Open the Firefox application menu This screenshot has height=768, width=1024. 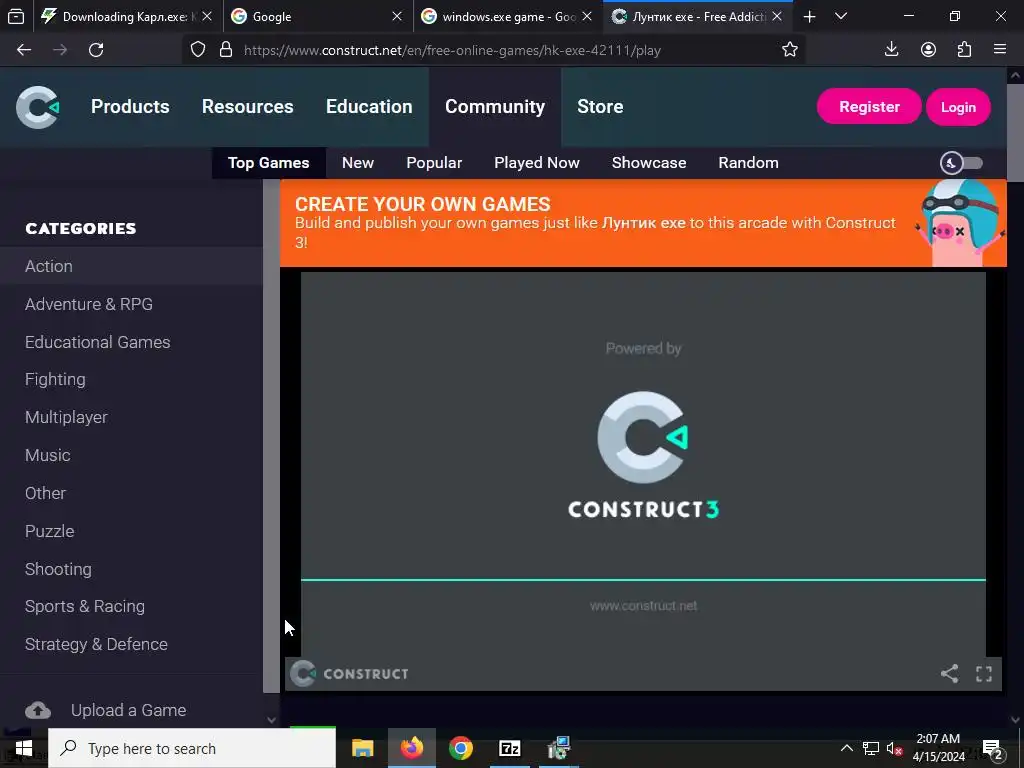pyautogui.click(x=1000, y=50)
